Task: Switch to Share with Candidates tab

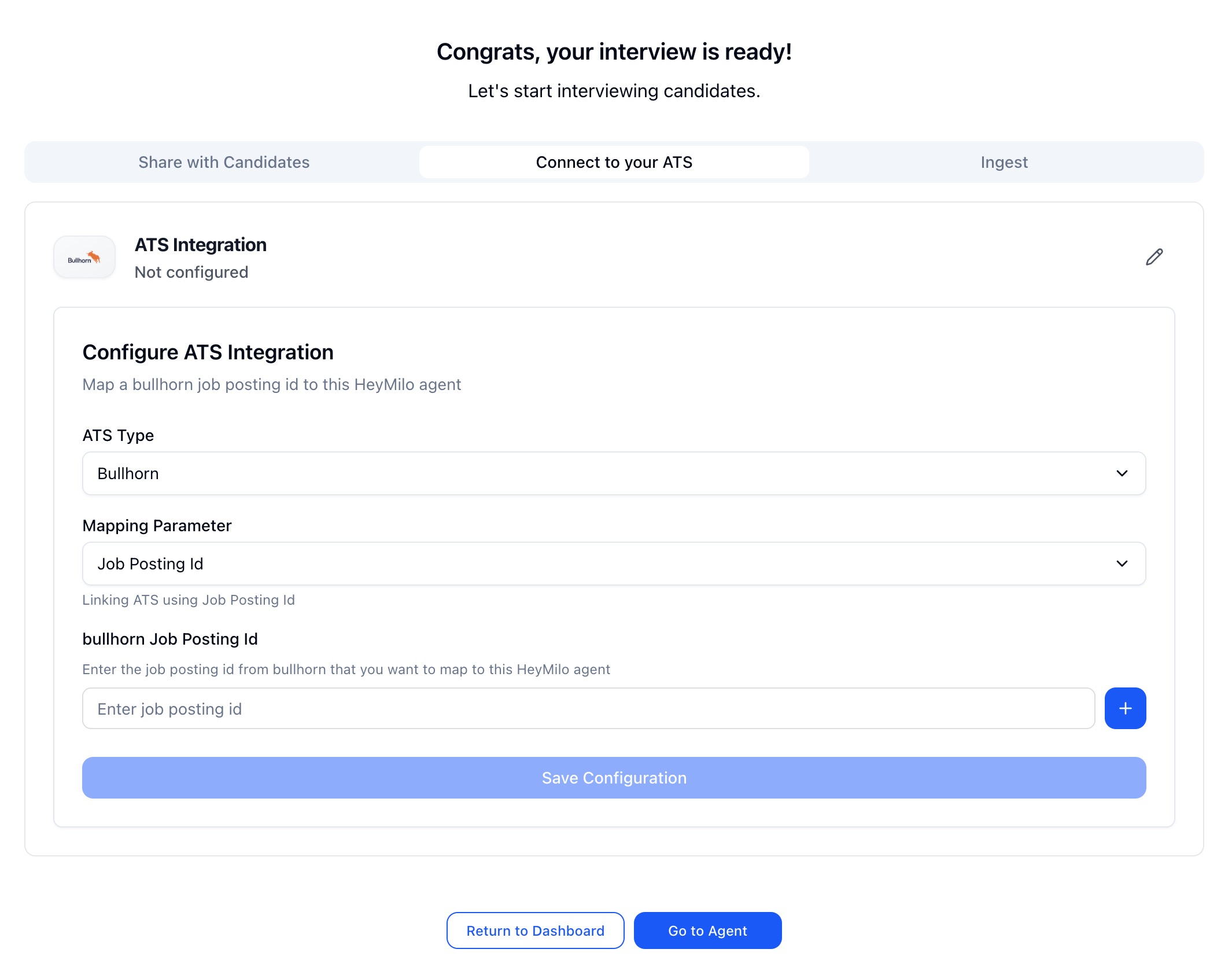Action: [224, 162]
